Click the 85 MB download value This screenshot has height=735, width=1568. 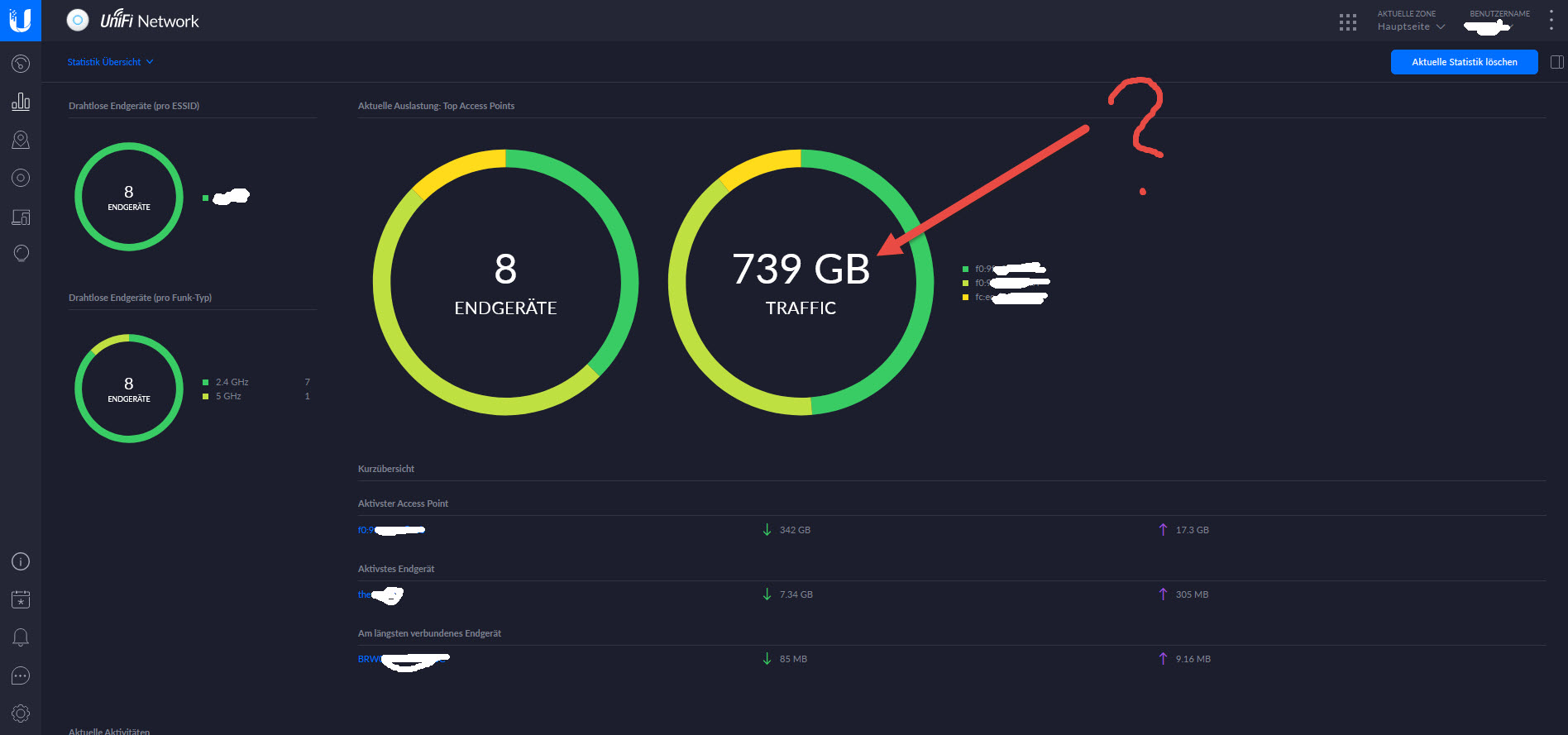793,659
